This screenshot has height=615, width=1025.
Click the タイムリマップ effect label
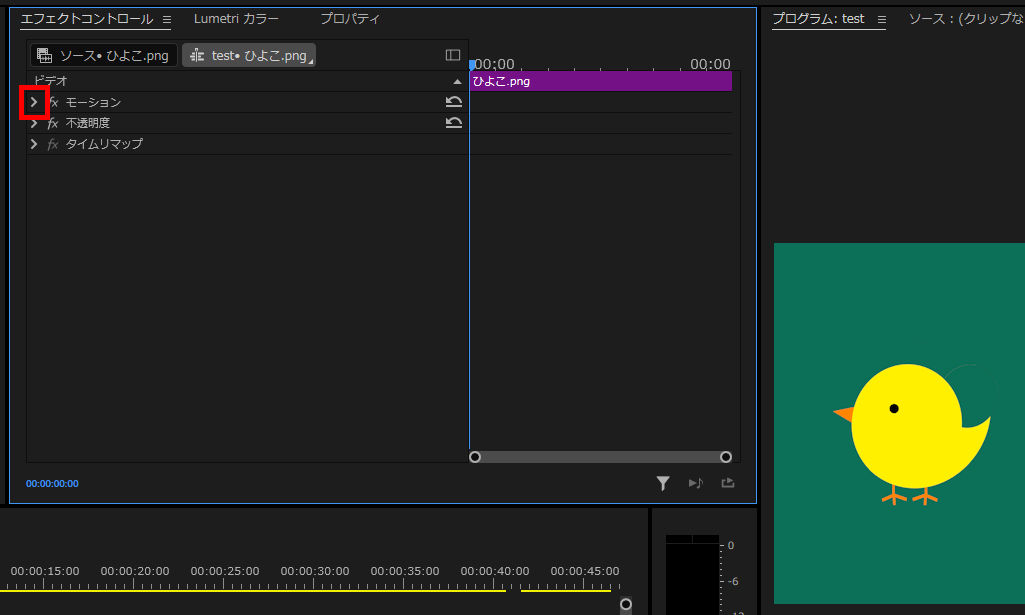click(104, 144)
